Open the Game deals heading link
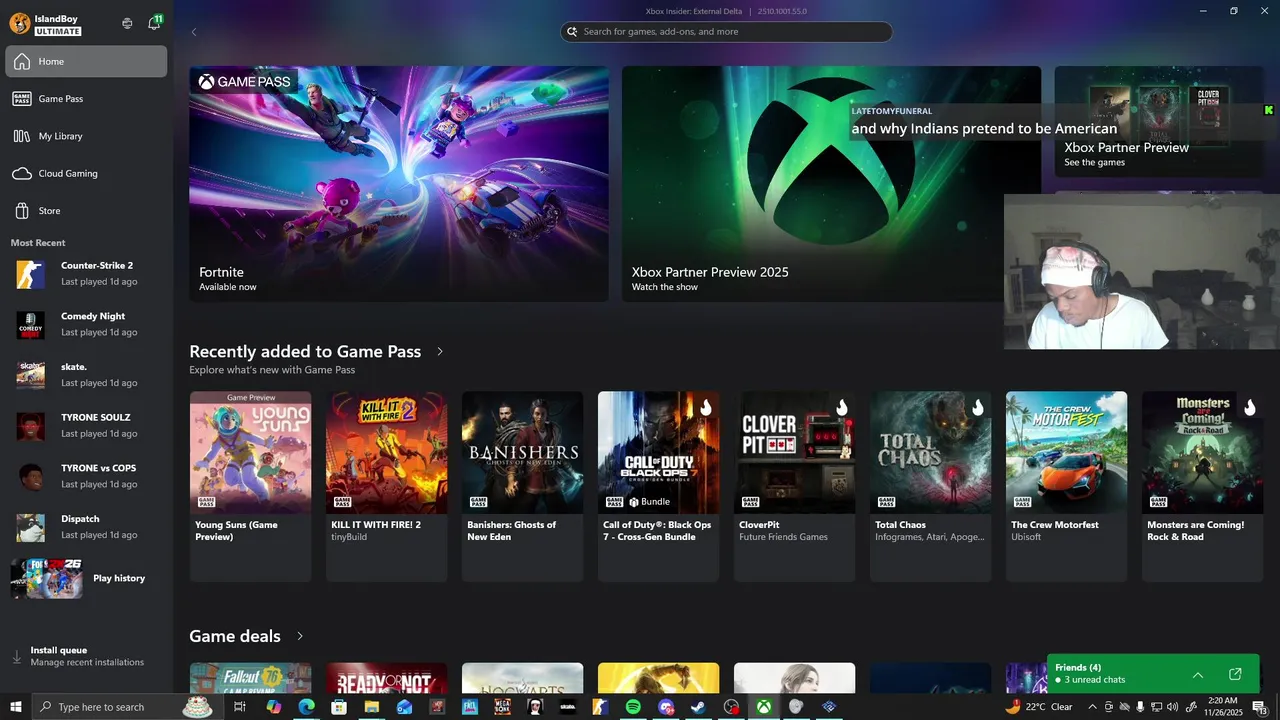 tap(235, 636)
